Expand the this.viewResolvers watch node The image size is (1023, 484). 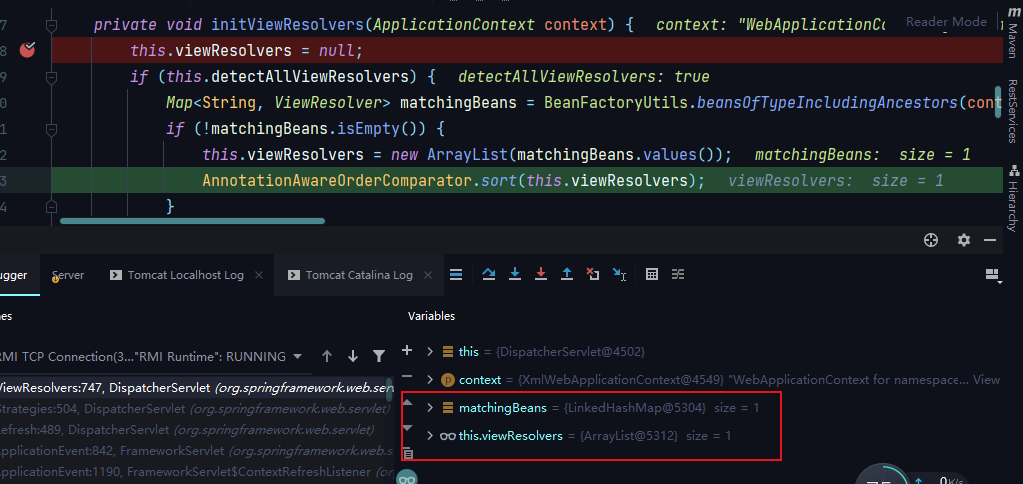(429, 436)
